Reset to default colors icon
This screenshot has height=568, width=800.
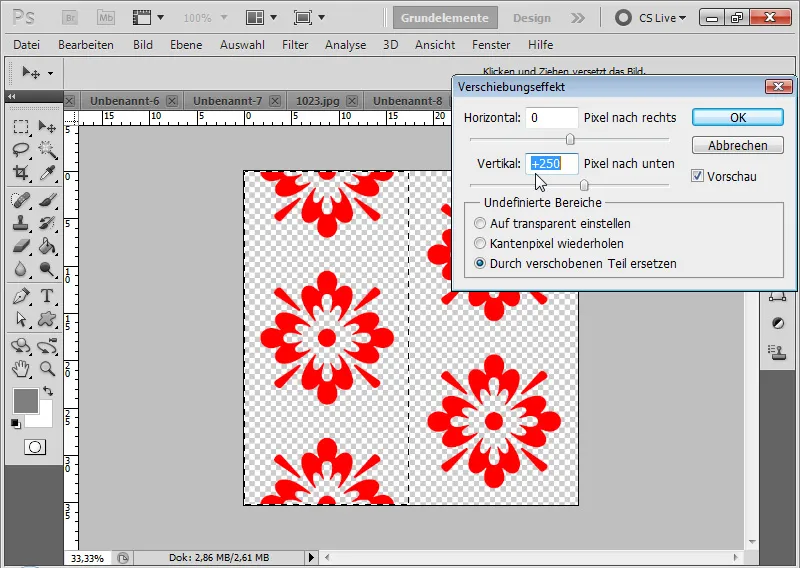[16, 424]
